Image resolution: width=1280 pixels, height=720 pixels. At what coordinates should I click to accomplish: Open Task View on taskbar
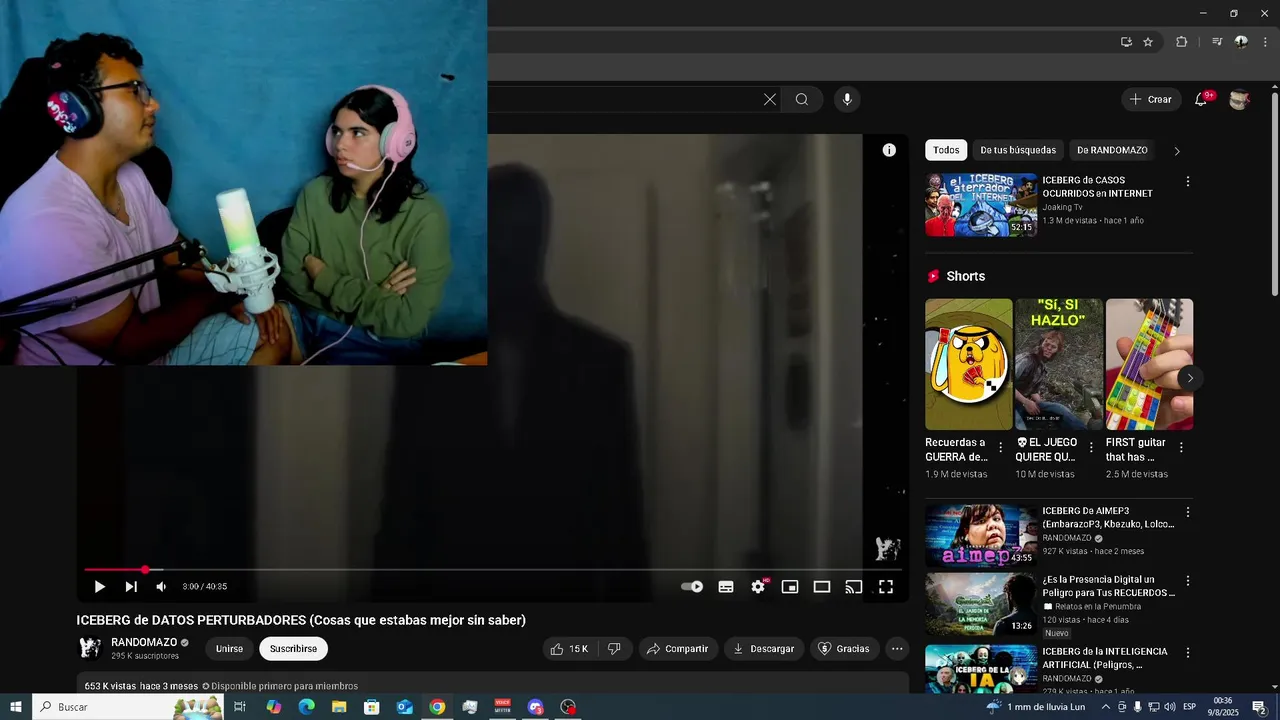(240, 707)
